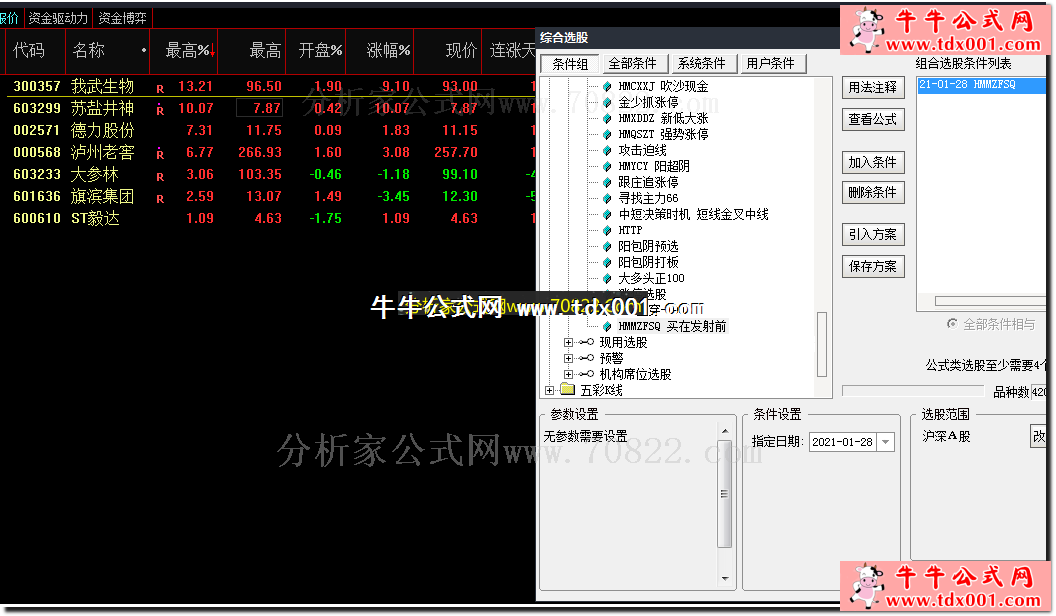Screen dimensions: 1056x616
Task: Switch to the 系统条件 tab
Action: pyautogui.click(x=702, y=63)
